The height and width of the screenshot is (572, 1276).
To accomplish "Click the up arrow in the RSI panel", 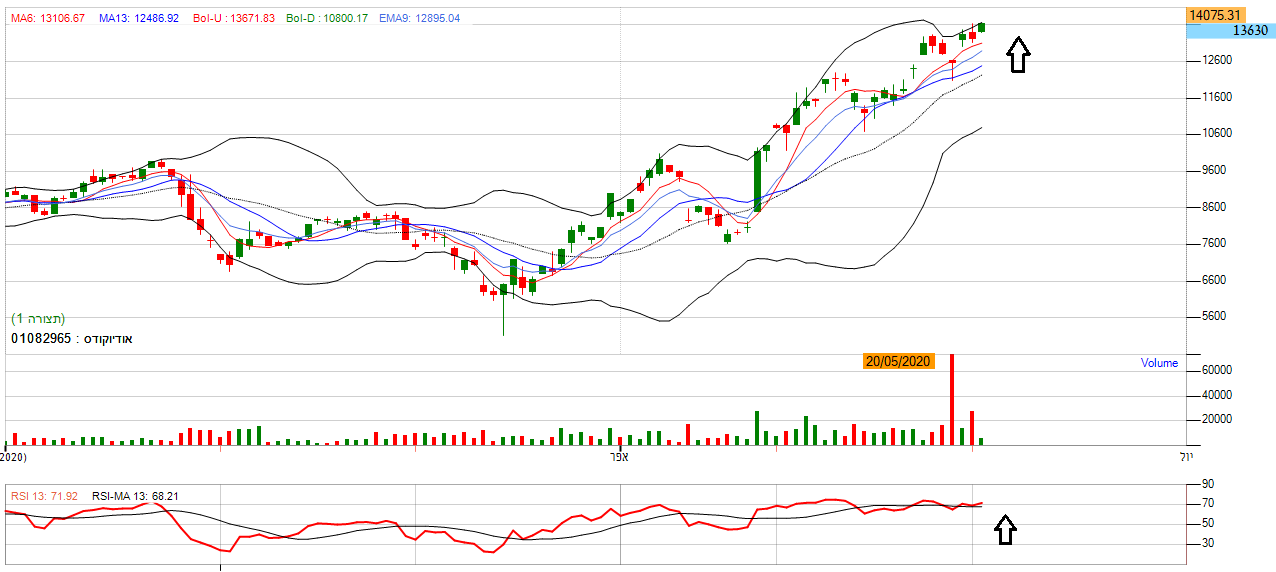I will pyautogui.click(x=1006, y=530).
